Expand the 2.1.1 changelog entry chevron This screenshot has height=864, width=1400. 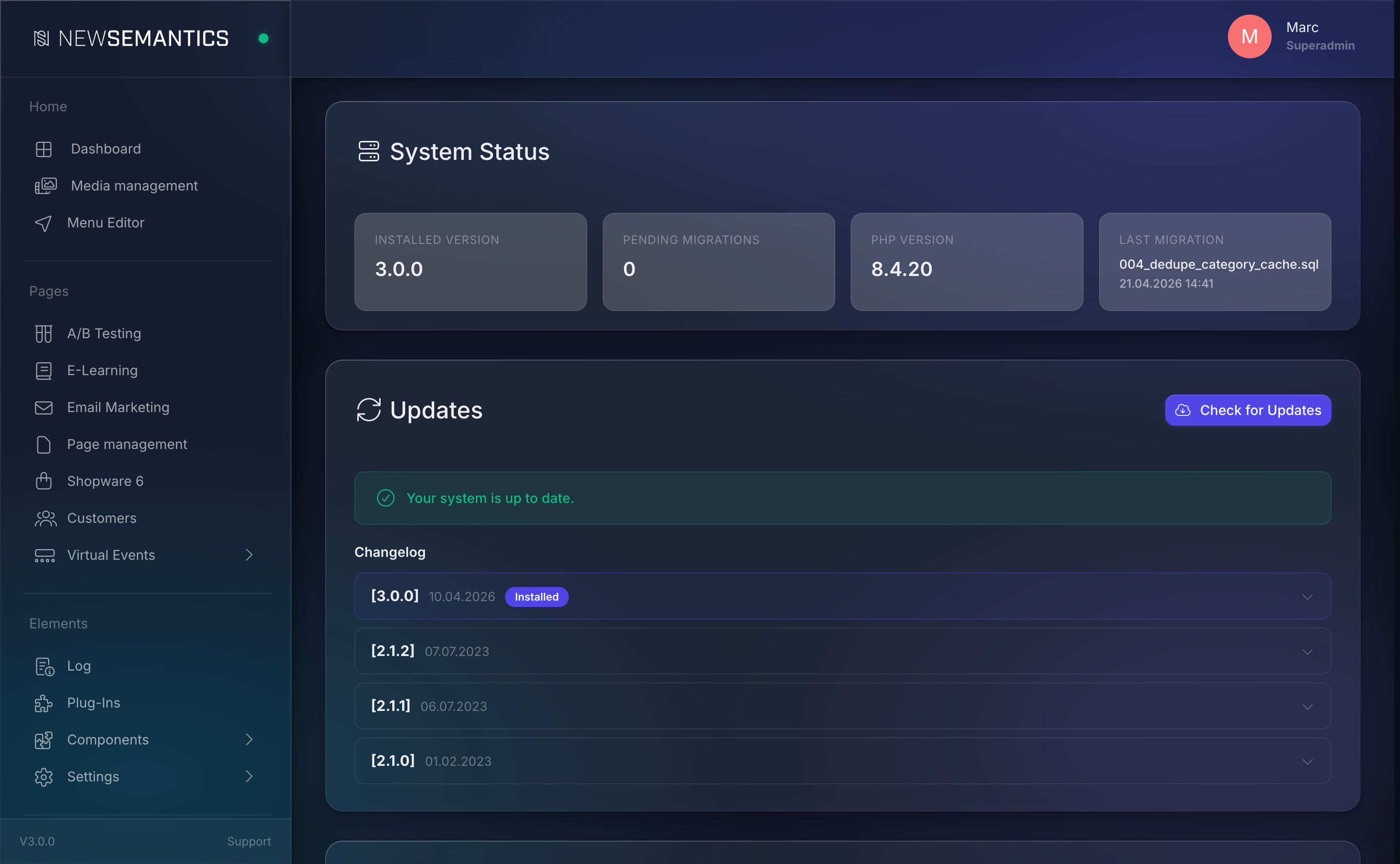point(1307,707)
